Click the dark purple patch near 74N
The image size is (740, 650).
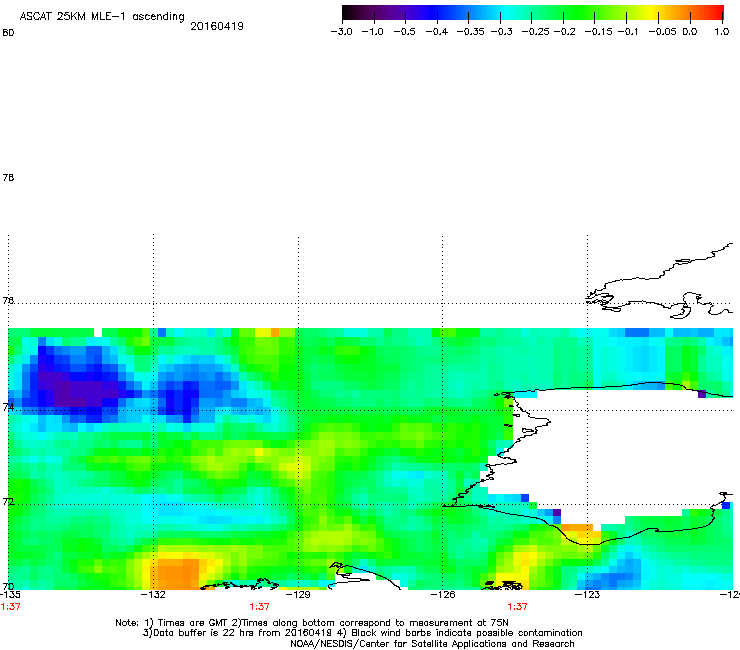tap(78, 389)
